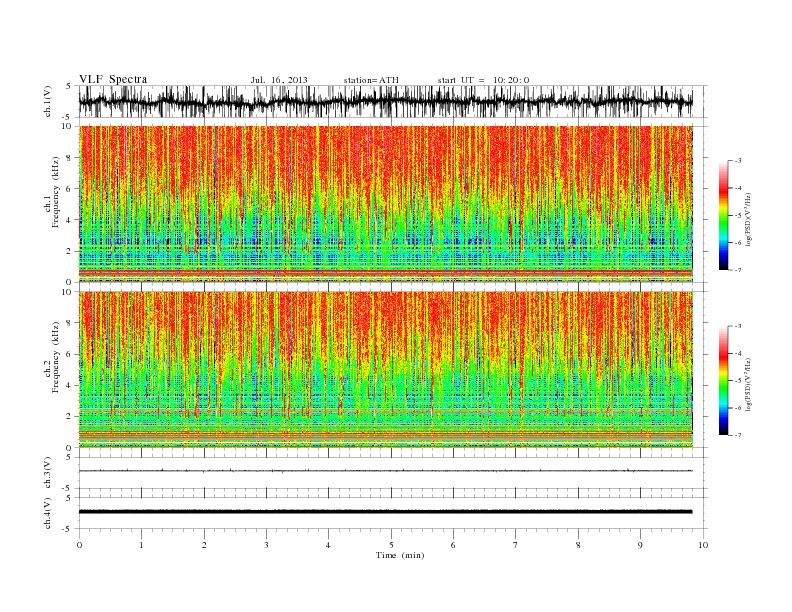Click the "-7" label on ch.2 color scale
The height and width of the screenshot is (612, 792).
point(738,435)
